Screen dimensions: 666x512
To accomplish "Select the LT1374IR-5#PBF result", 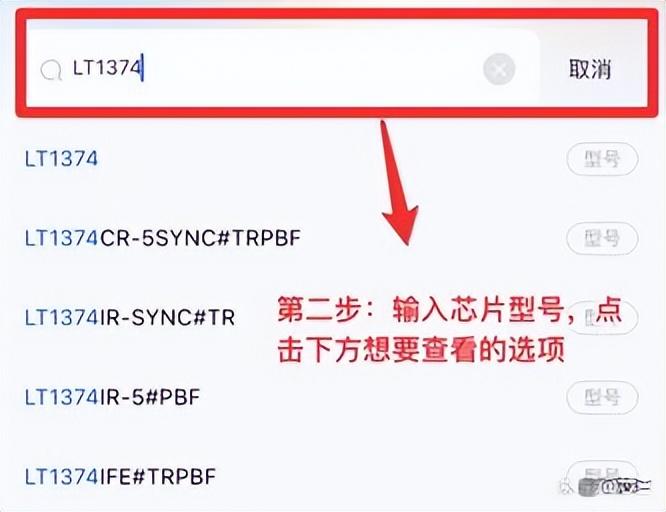I will (x=112, y=397).
